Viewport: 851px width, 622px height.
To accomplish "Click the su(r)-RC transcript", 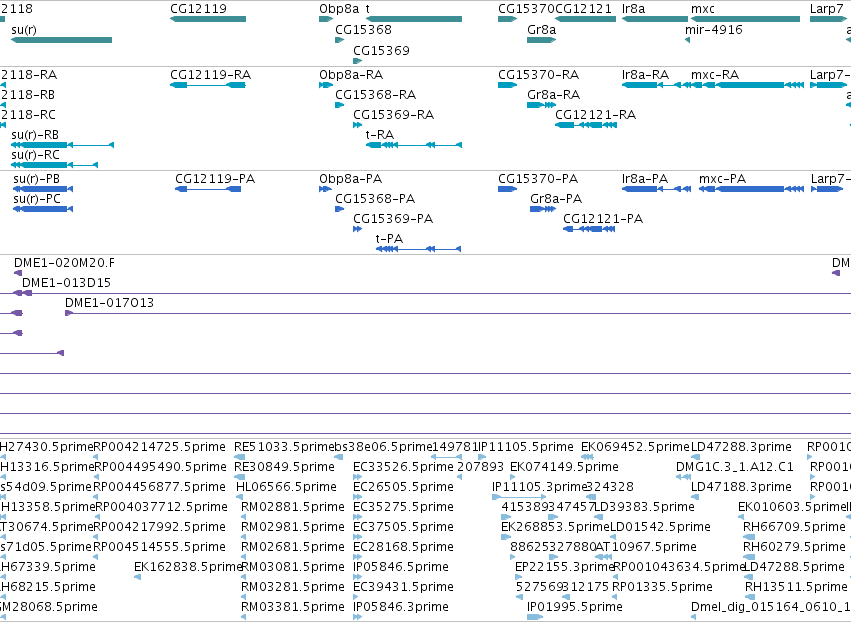I will point(54,164).
